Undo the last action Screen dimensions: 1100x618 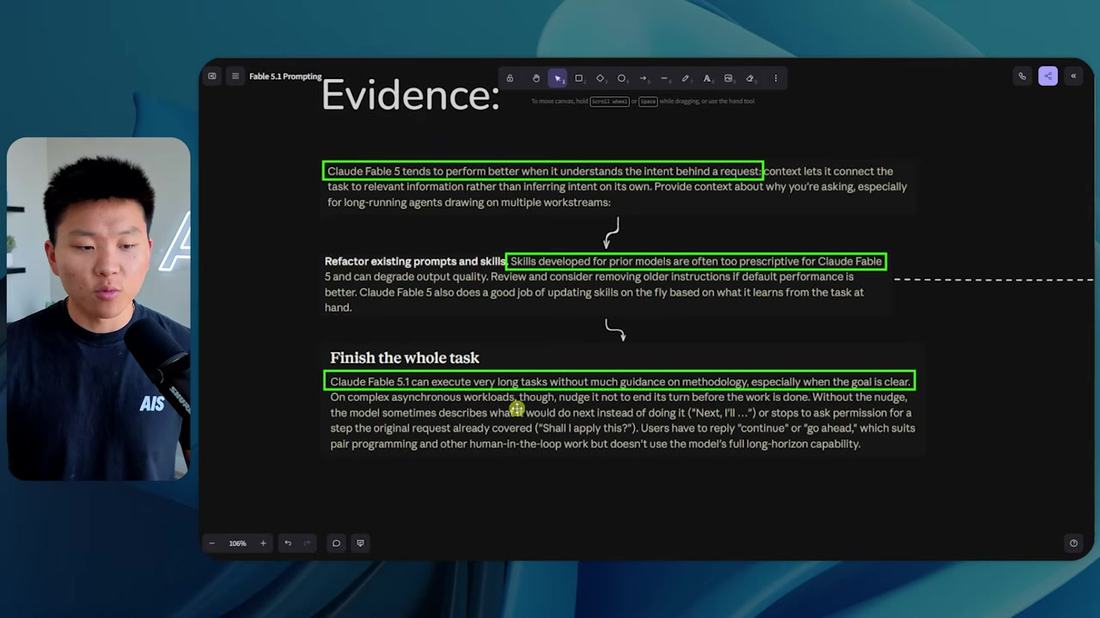[288, 543]
